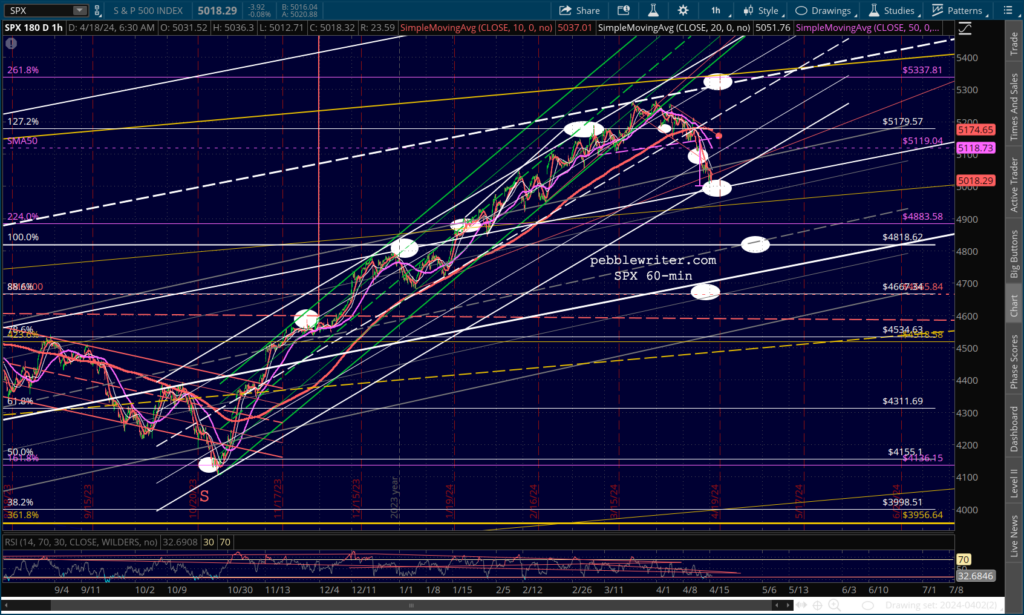Click the candlestick Style icon
The image size is (1024, 615).
pos(748,10)
